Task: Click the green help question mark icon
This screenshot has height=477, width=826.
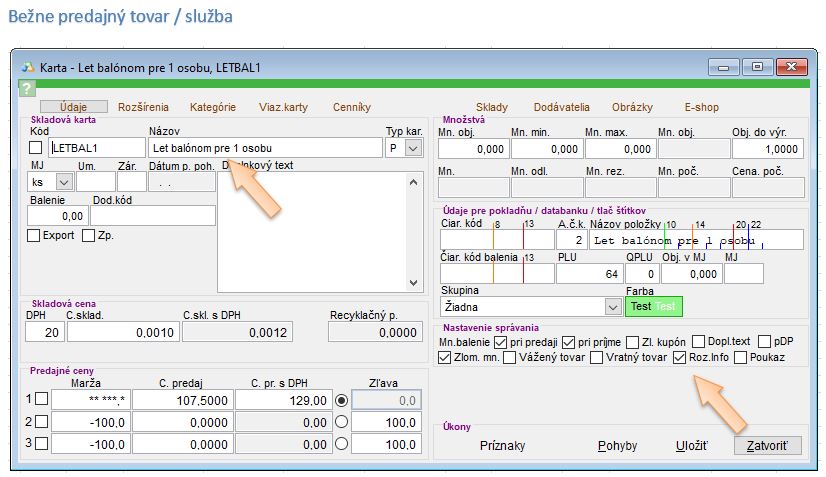Action: 26,88
